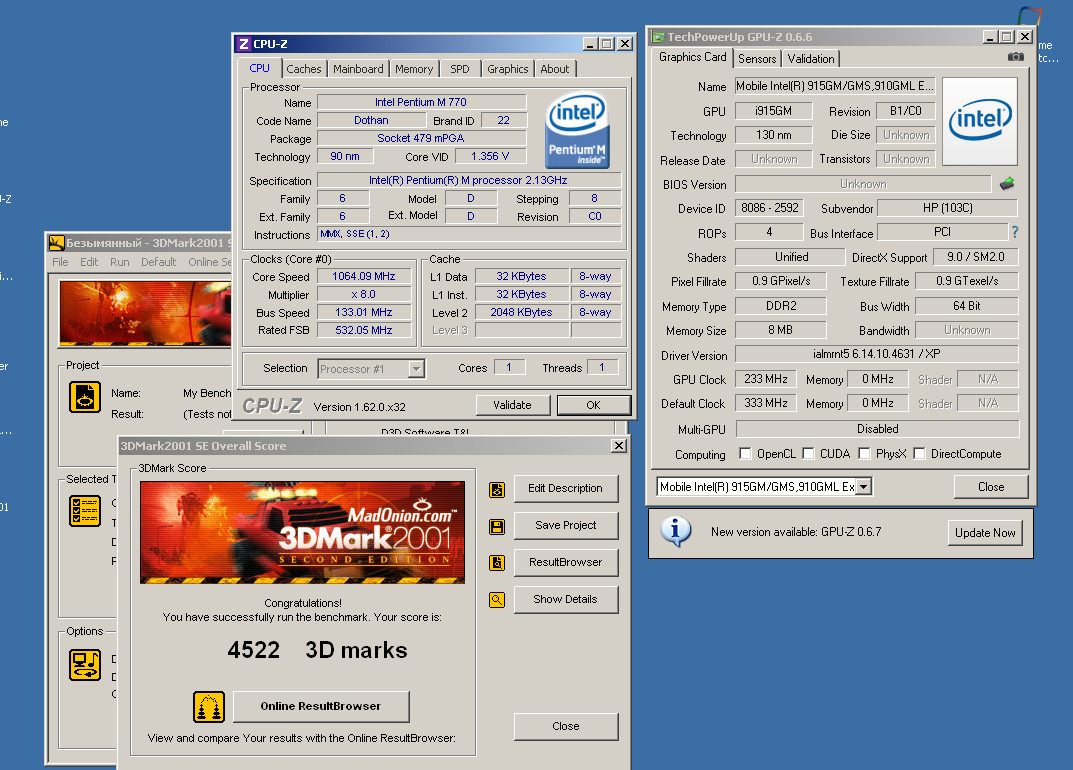Viewport: 1073px width, 770px height.
Task: Open the Edit menu in 3DMark2001
Action: [x=89, y=262]
